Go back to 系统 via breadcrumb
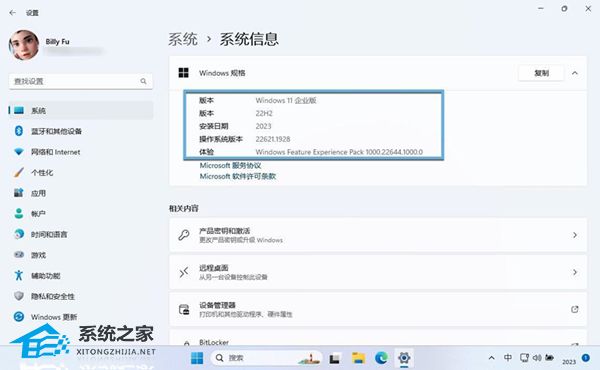Viewport: 600px width, 370px height. 183,39
